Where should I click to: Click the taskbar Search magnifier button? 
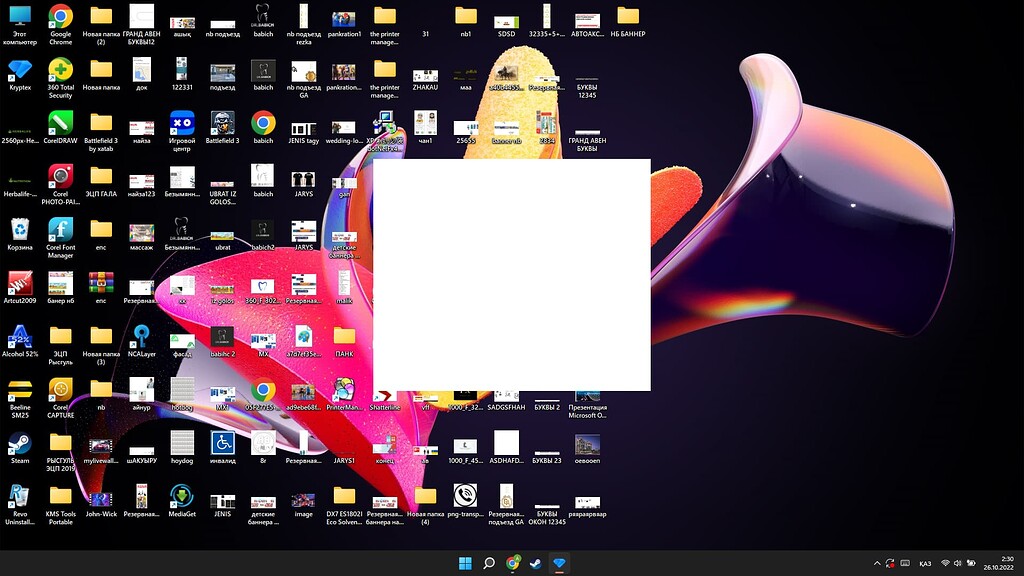tap(489, 563)
